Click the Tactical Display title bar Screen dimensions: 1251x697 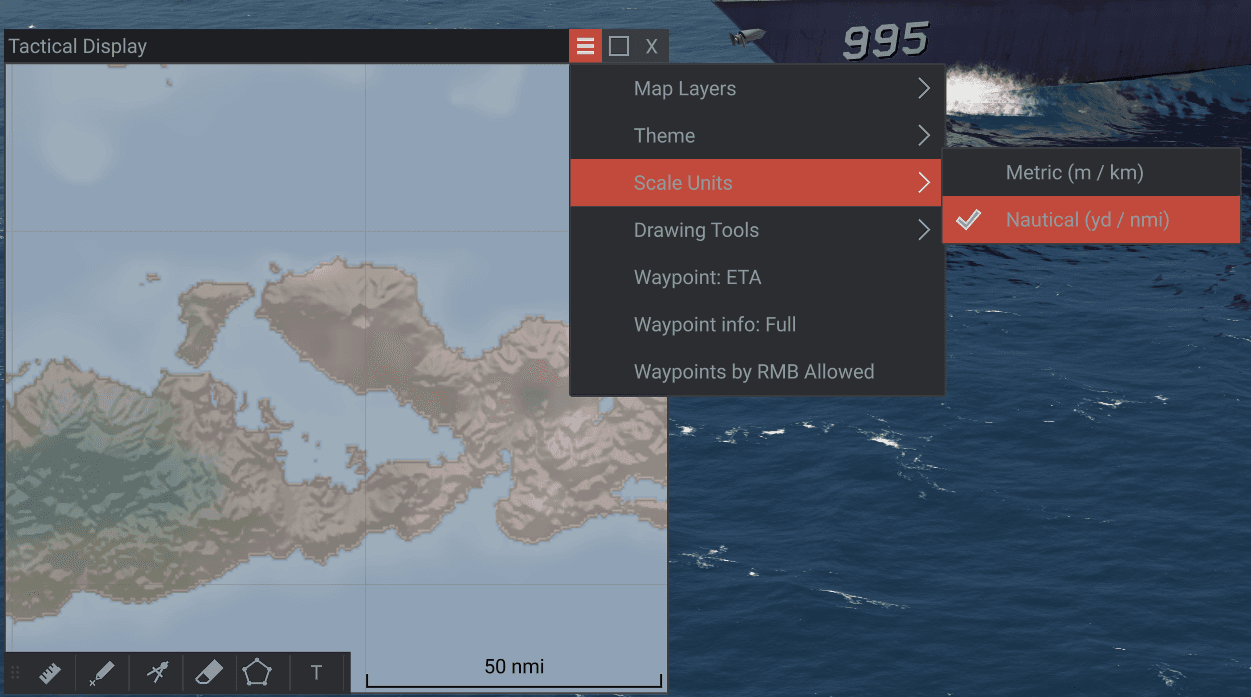click(x=286, y=46)
